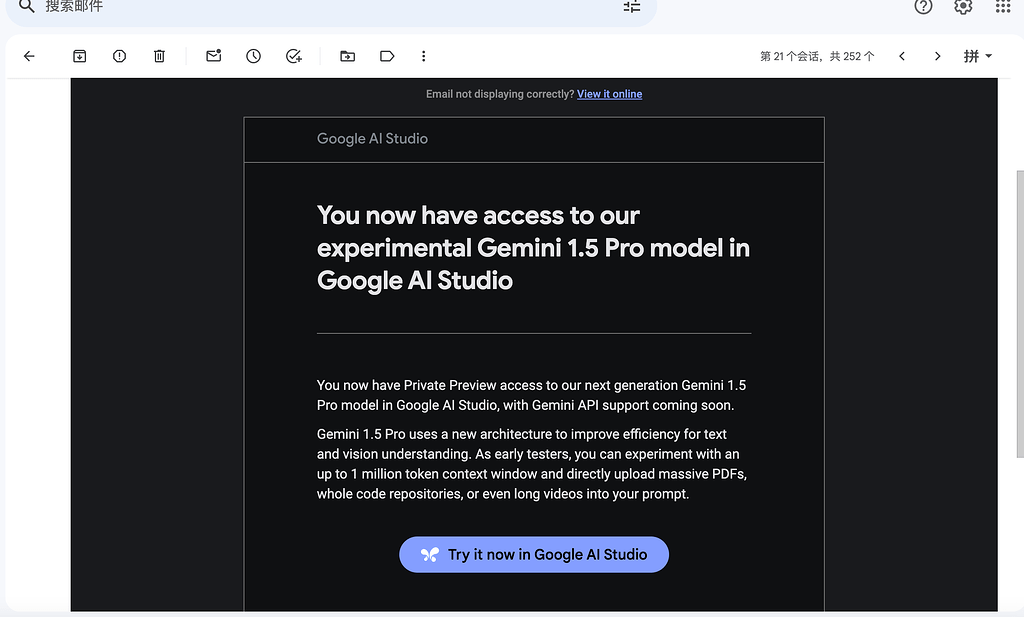Go to the older conversation arrow
The width and height of the screenshot is (1024, 617).
pyautogui.click(x=937, y=56)
